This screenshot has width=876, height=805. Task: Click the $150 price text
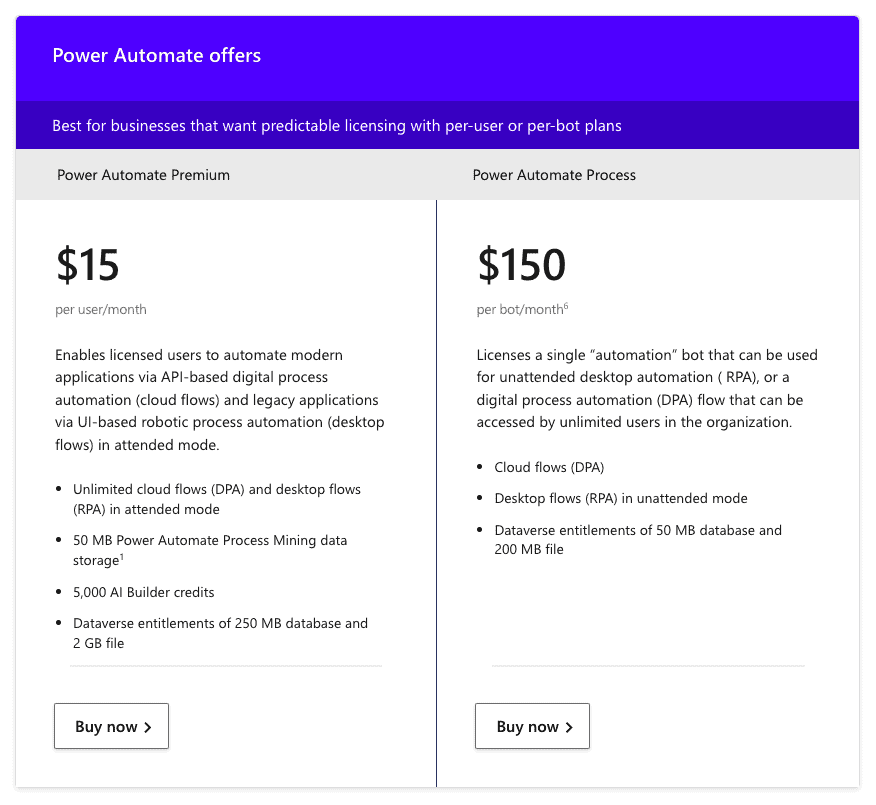pos(520,265)
